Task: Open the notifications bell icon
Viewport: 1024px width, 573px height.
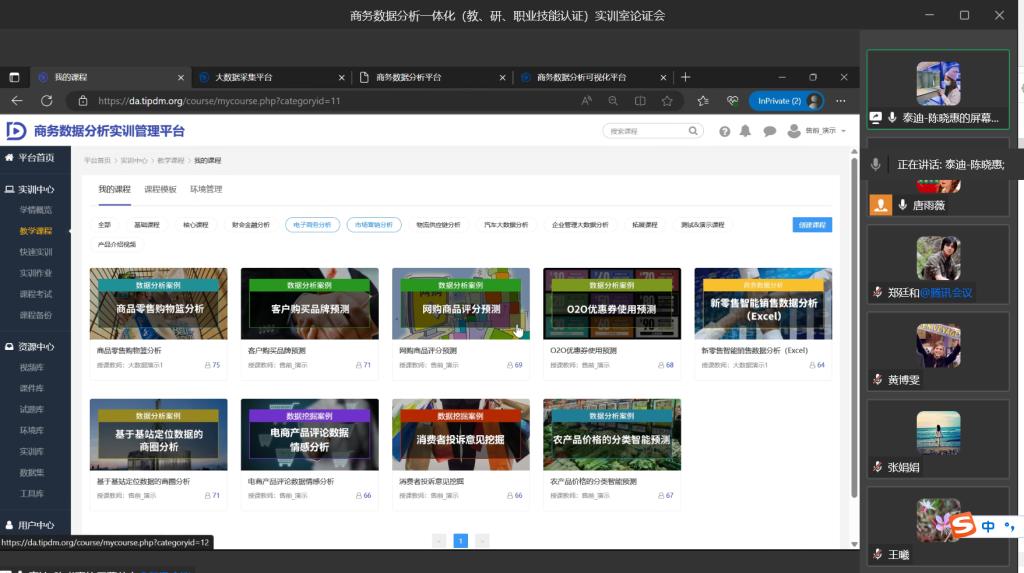Action: pos(747,131)
